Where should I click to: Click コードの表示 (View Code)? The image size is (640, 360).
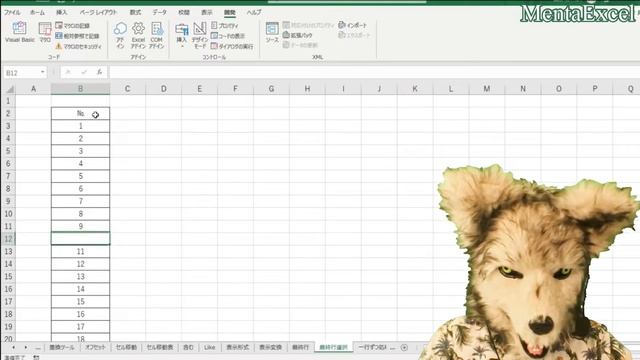pyautogui.click(x=228, y=36)
